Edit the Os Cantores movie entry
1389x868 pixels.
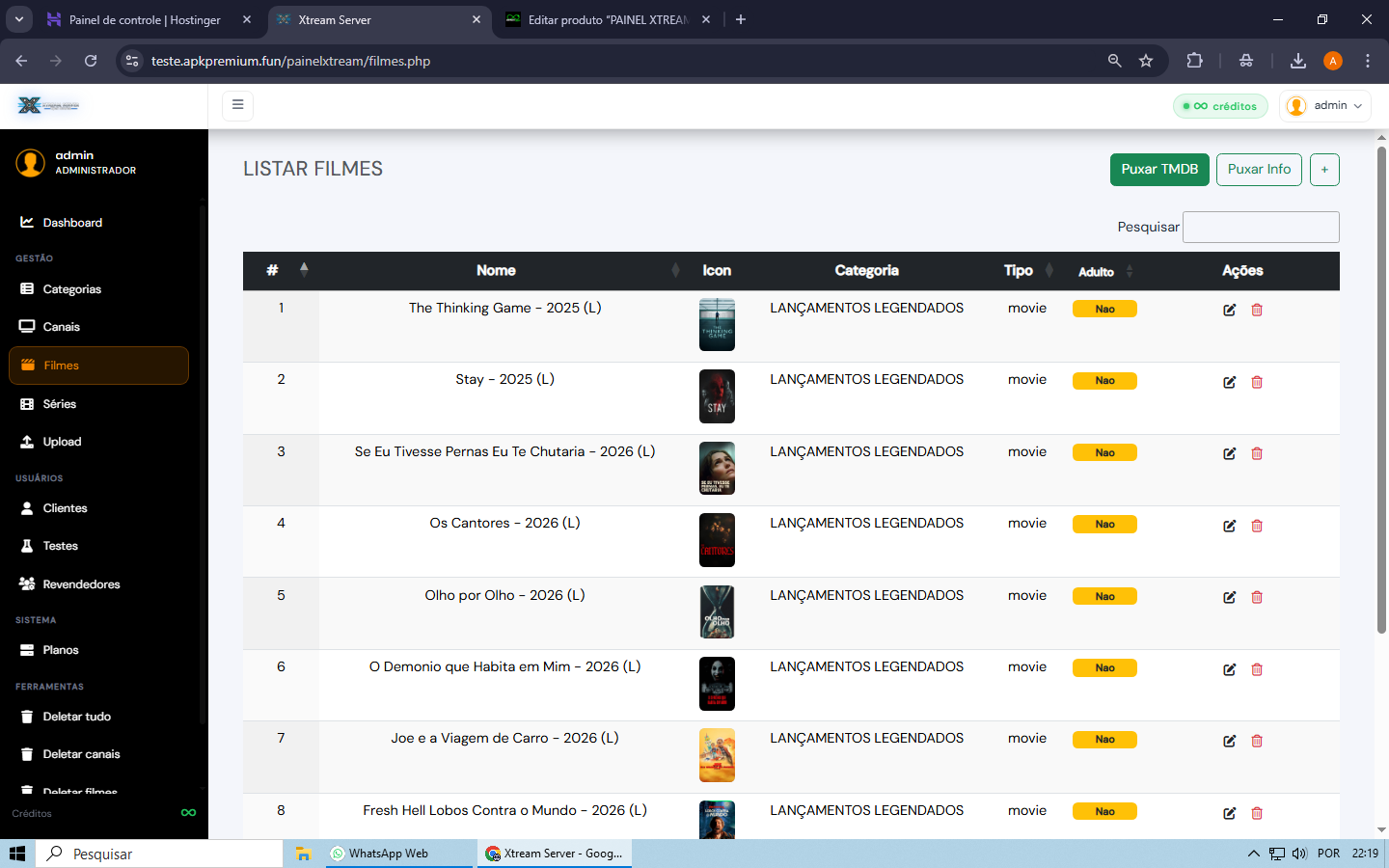1229,526
